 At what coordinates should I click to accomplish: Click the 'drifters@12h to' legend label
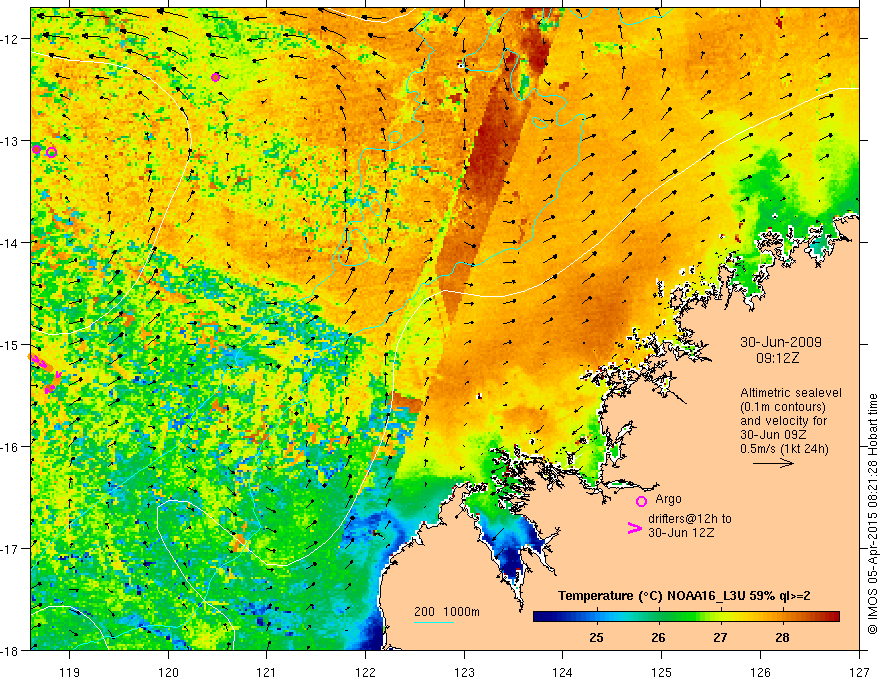click(x=690, y=519)
